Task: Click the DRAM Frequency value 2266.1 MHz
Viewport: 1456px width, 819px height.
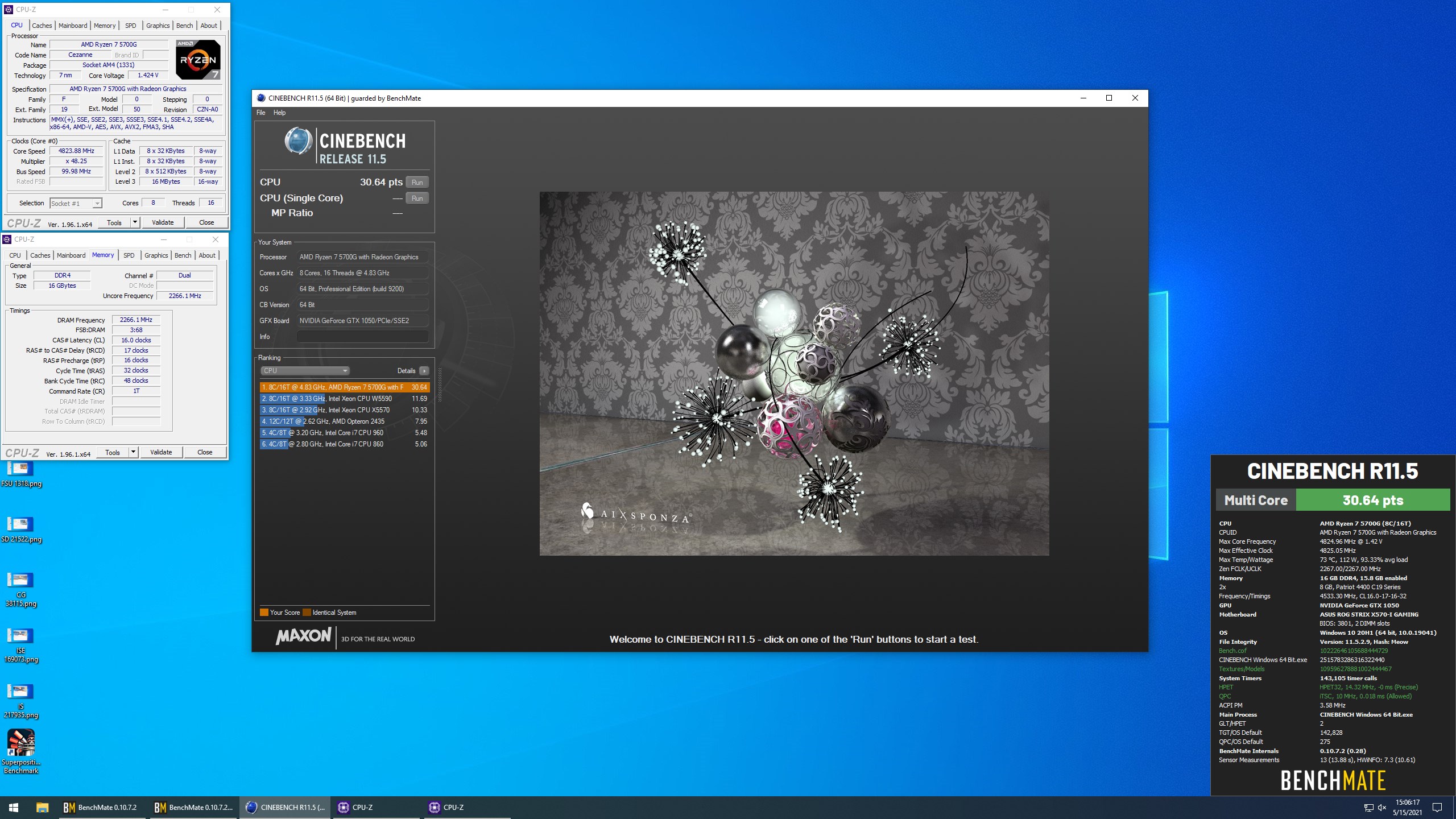Action: tap(136, 320)
